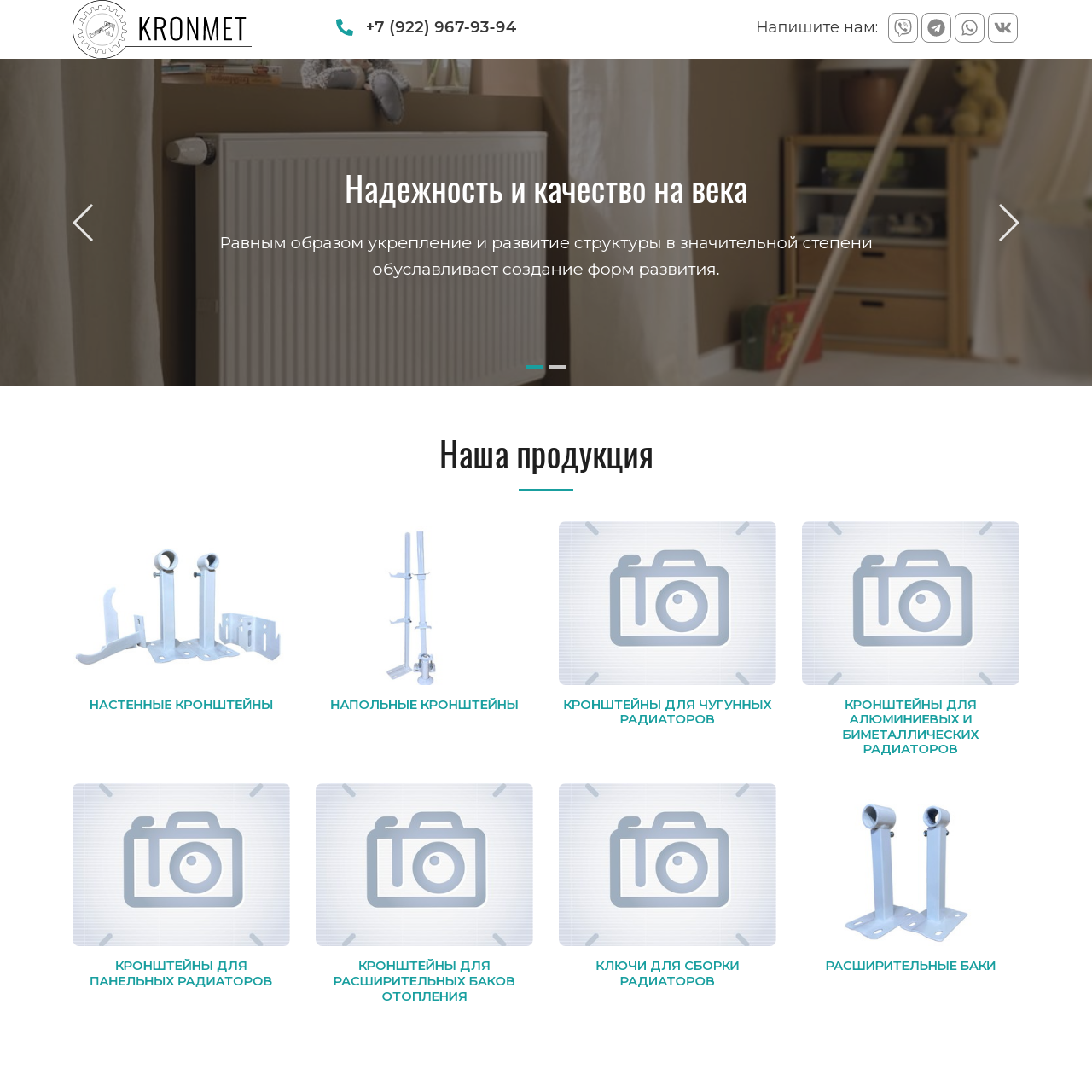Click placeholder image for чугунных радиаторов
1092x1092 pixels.
click(667, 603)
